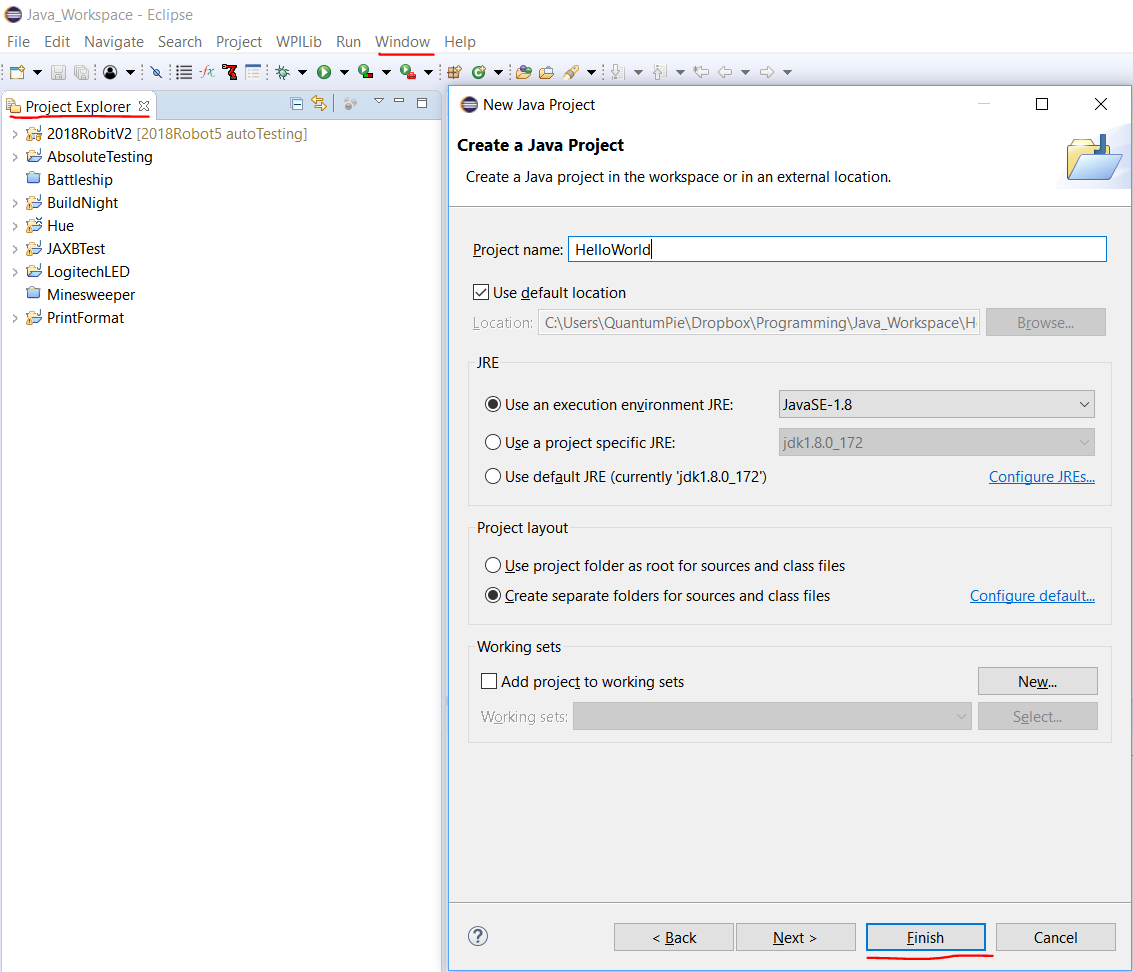Screen dimensions: 1133x972
Task: Click the New Java Package icon
Action: coord(455,72)
